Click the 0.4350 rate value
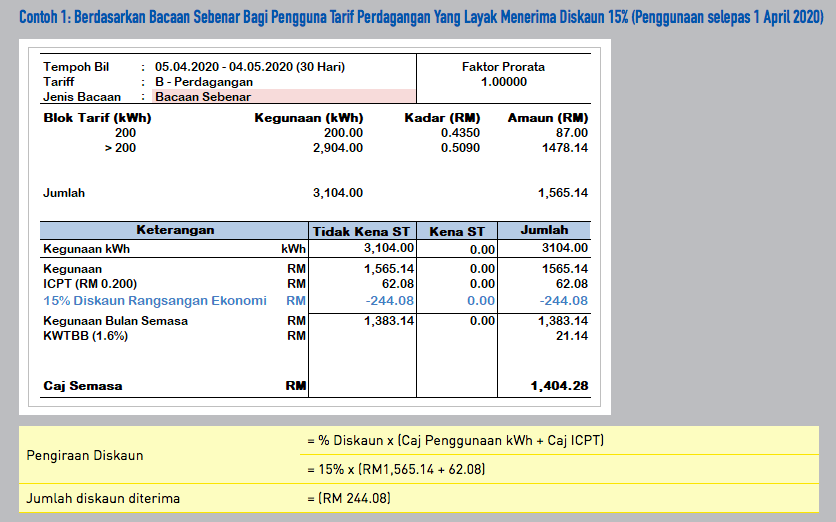This screenshot has height=522, width=836. click(x=460, y=132)
